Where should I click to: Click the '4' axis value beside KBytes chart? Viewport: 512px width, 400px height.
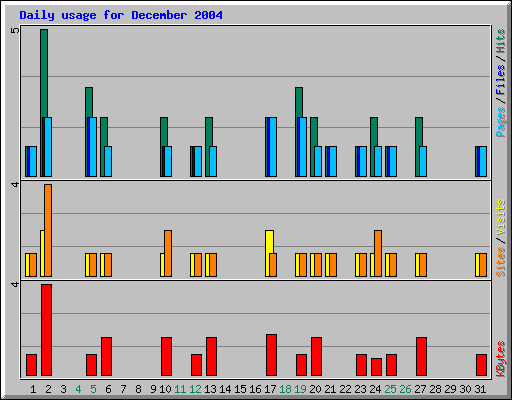point(15,284)
